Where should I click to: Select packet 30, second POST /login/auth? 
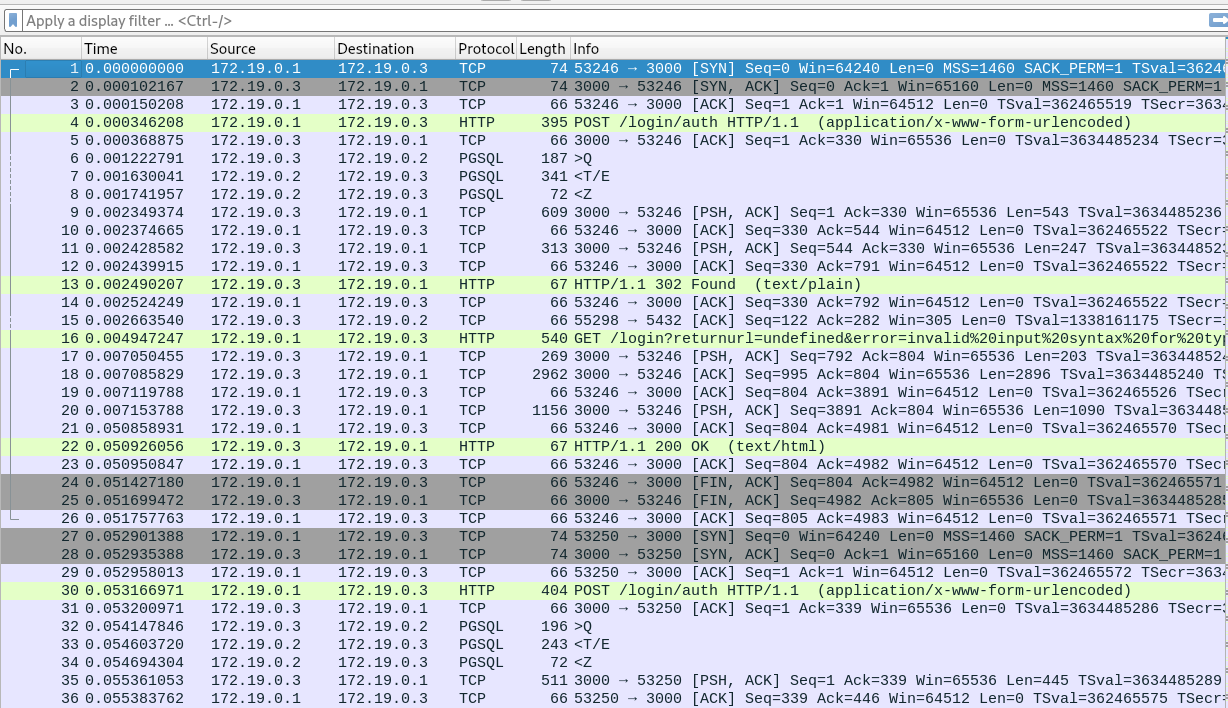click(x=600, y=590)
